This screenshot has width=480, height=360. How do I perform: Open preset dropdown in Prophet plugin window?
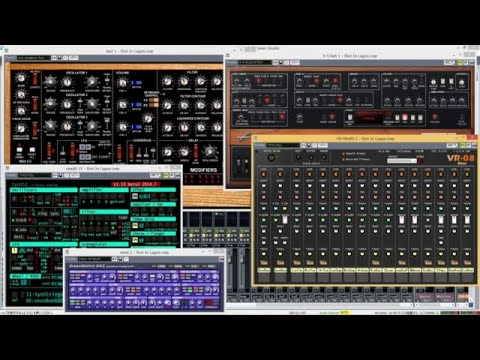coord(255,62)
